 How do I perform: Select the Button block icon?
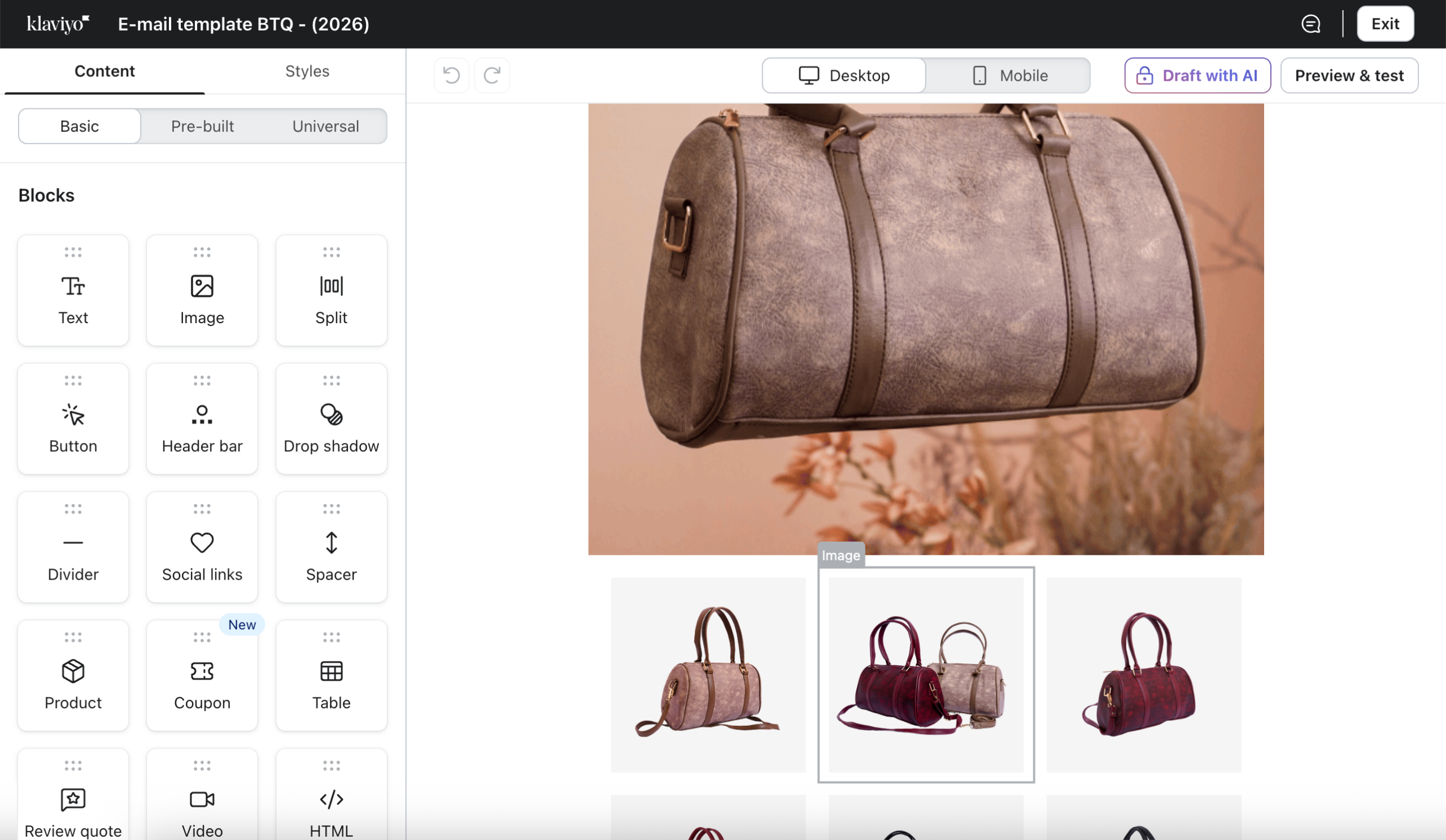[73, 414]
